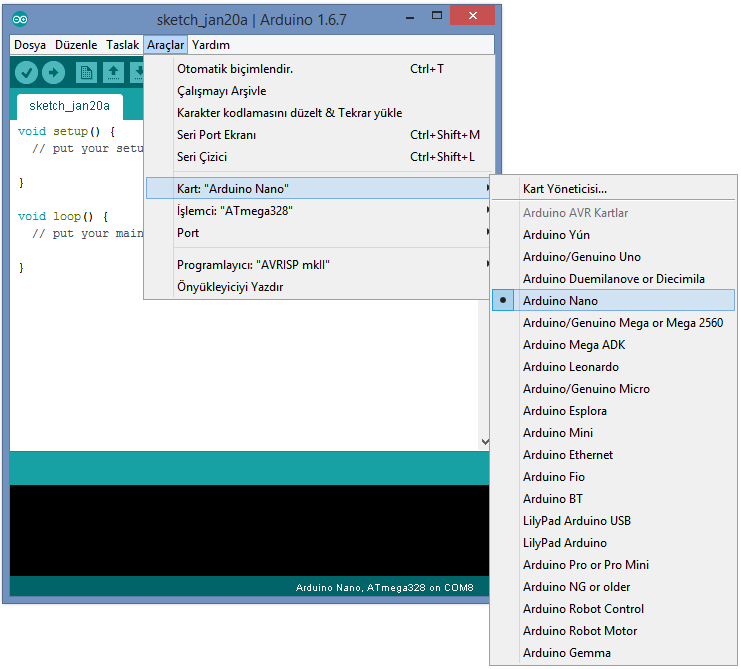Click the New sketch toolbar icon

point(86,73)
